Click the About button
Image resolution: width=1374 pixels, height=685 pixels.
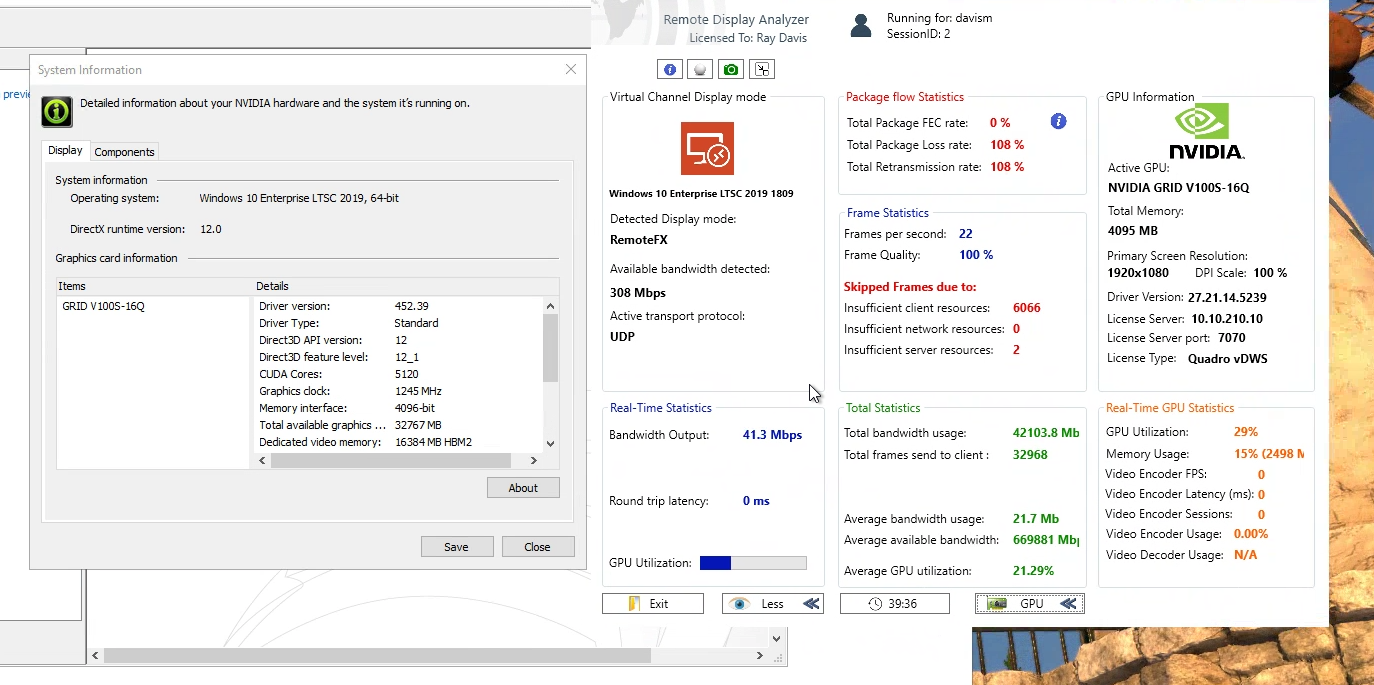click(523, 488)
